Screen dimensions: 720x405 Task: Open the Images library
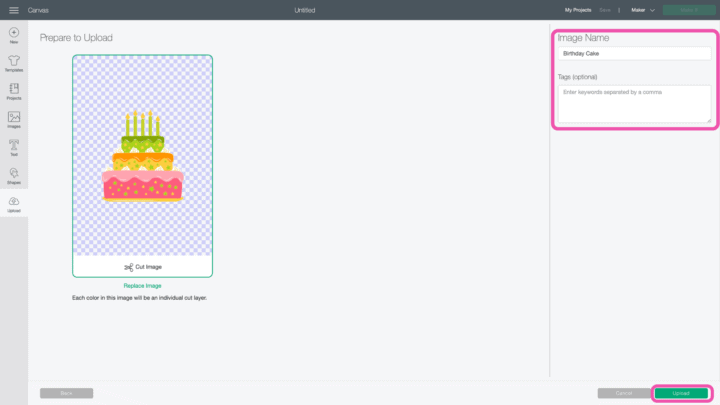pos(13,119)
